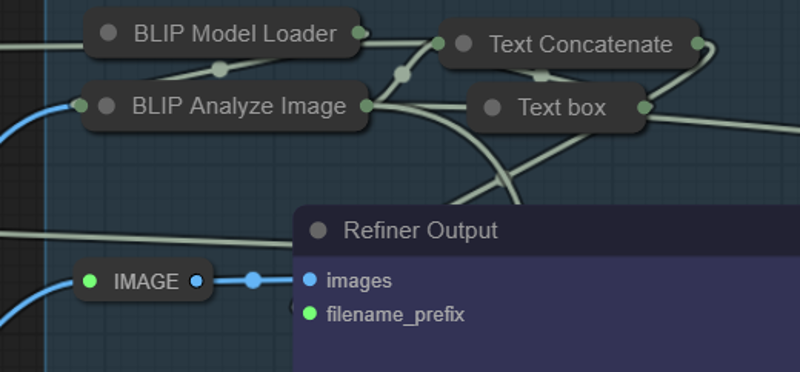The height and width of the screenshot is (372, 800).
Task: Toggle collapse dot on BLIP Analyze Image node
Action: (107, 106)
